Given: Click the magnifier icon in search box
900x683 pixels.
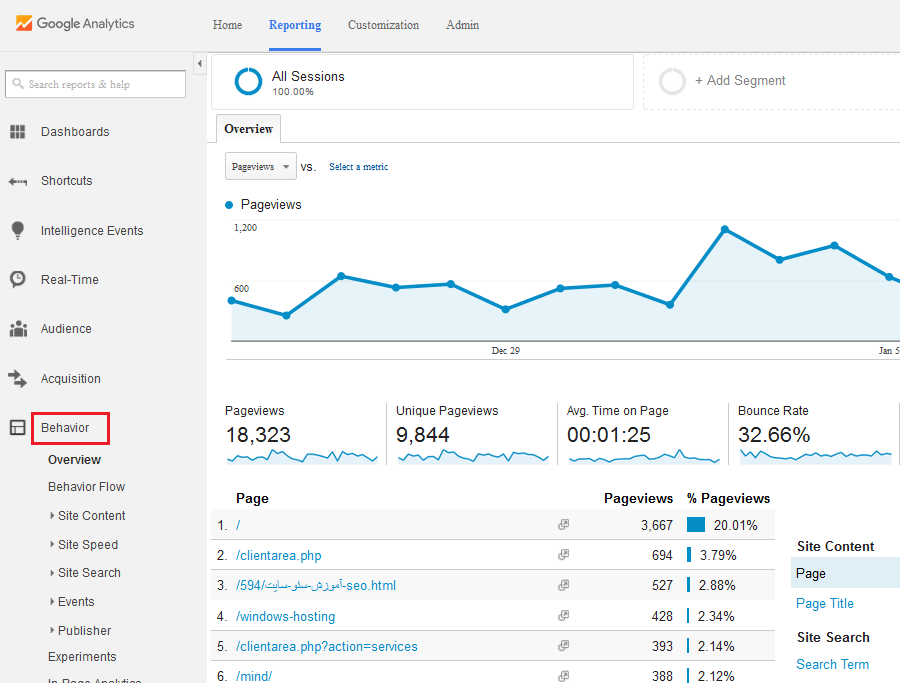Looking at the screenshot, I should click(18, 84).
